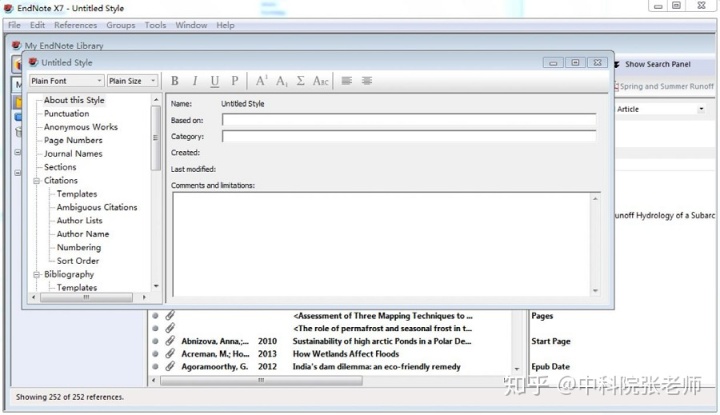Open the Plain Size dropdown
The image size is (720, 415).
133,81
